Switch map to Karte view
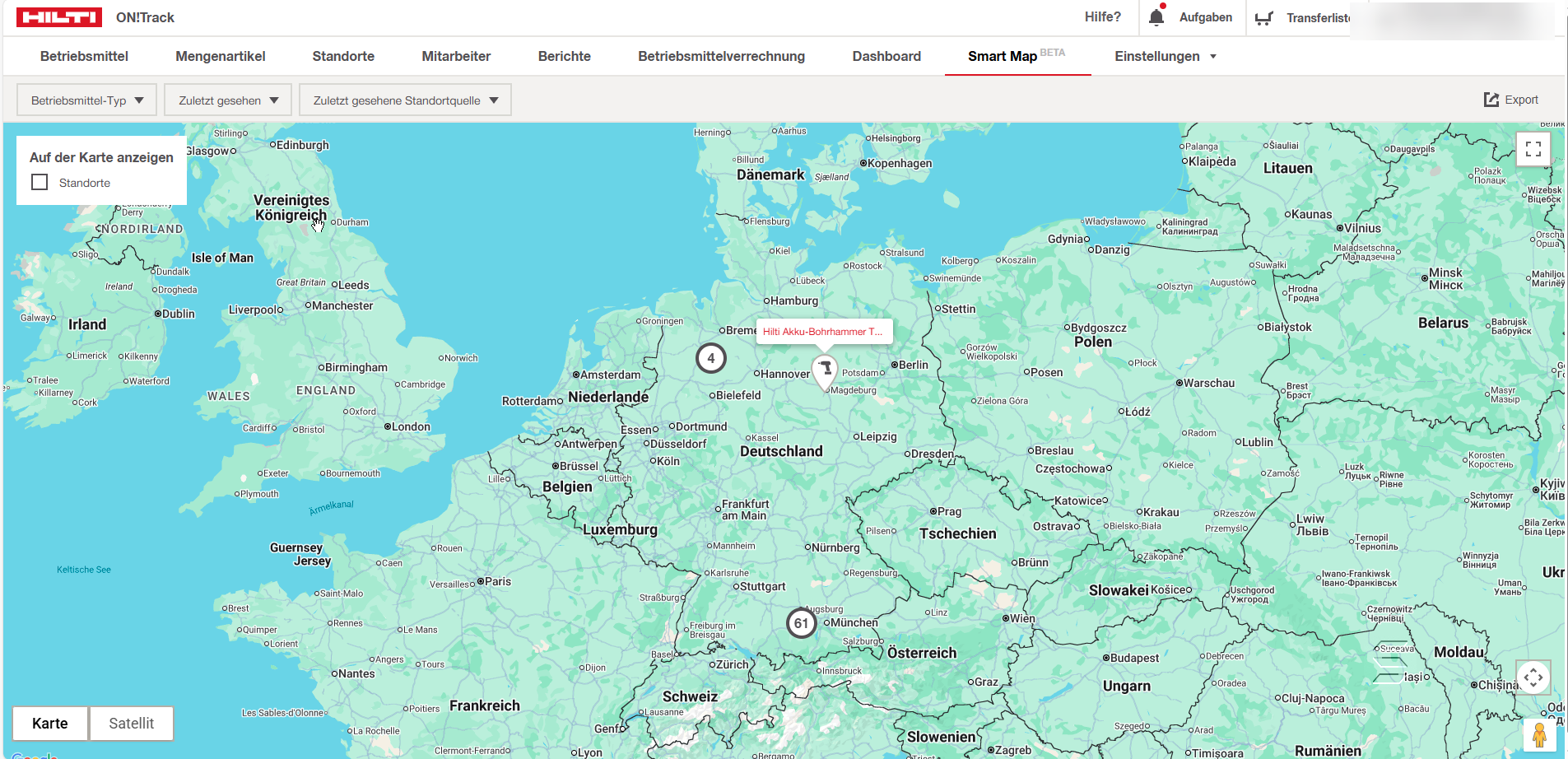The width and height of the screenshot is (1568, 759). click(x=50, y=724)
